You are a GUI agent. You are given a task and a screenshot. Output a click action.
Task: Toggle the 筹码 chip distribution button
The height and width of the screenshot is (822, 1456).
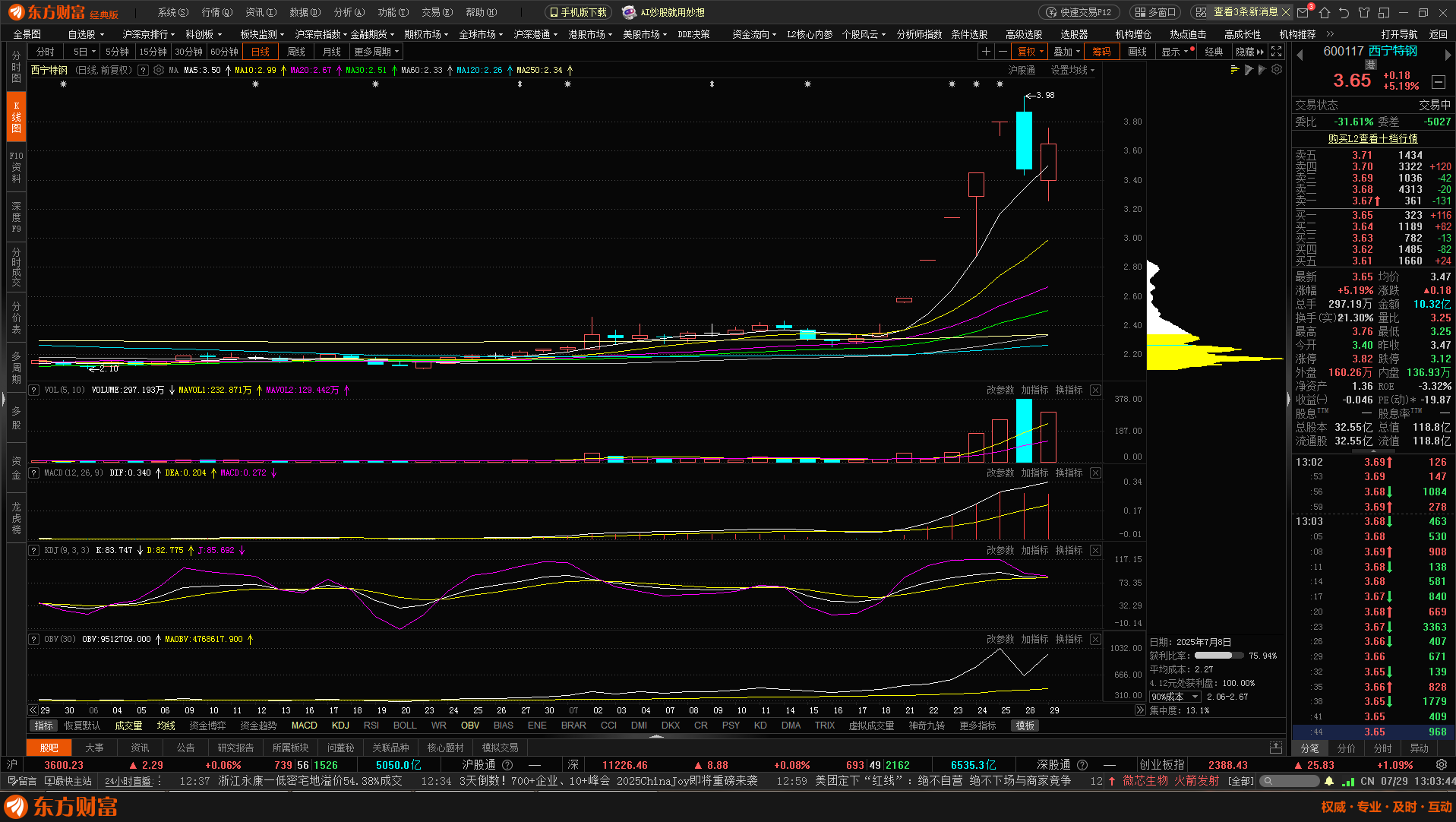[1101, 52]
